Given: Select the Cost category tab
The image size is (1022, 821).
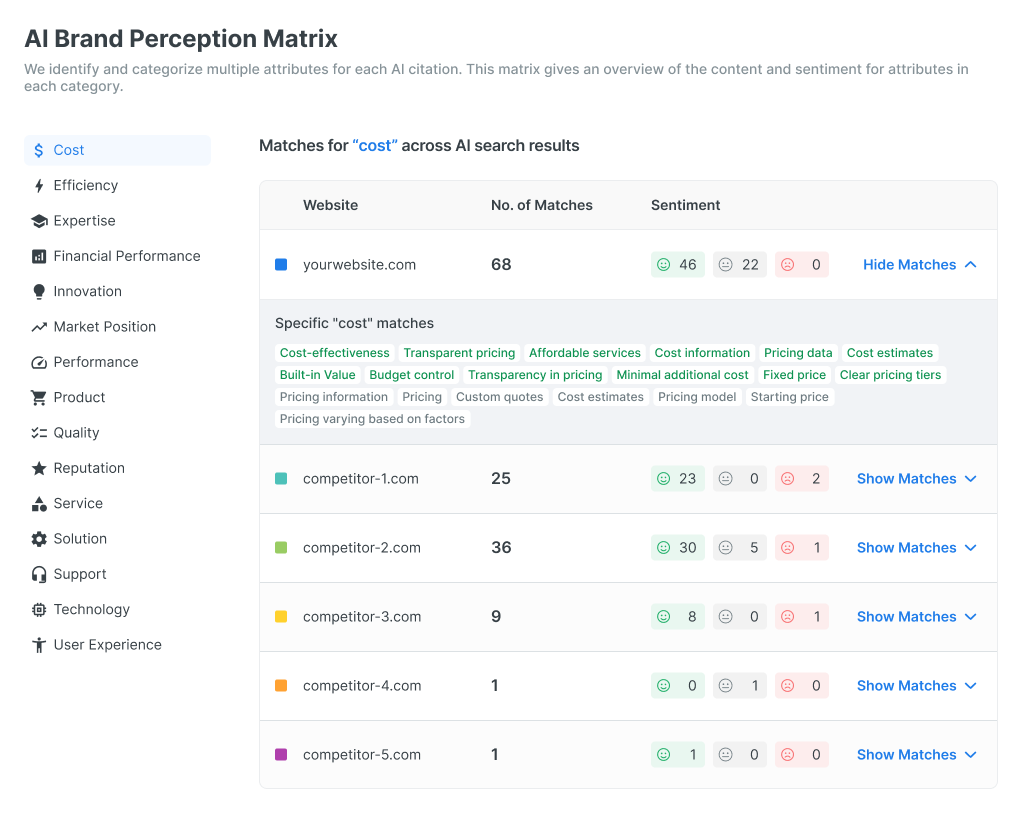Looking at the screenshot, I should click(117, 150).
